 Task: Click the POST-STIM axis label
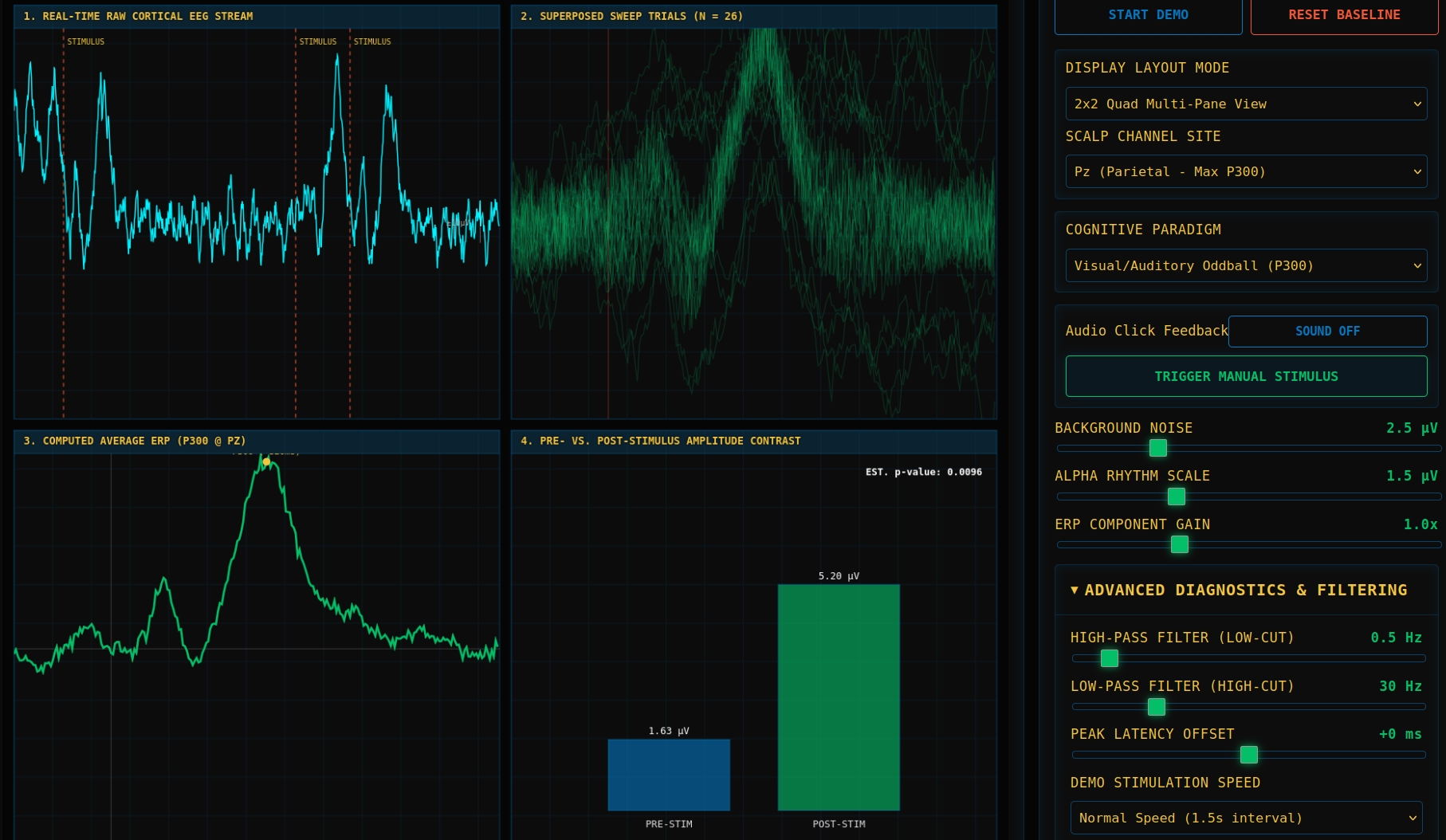839,824
